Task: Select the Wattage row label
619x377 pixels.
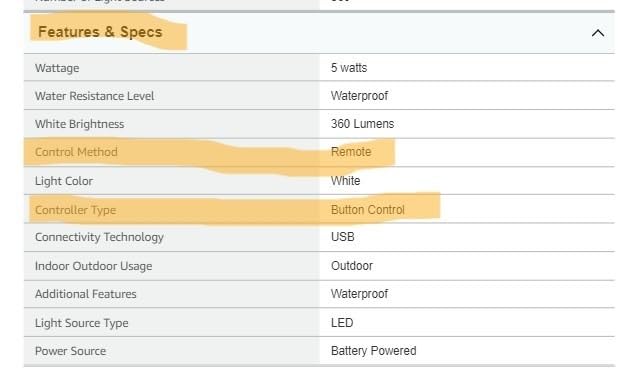Action: [57, 68]
